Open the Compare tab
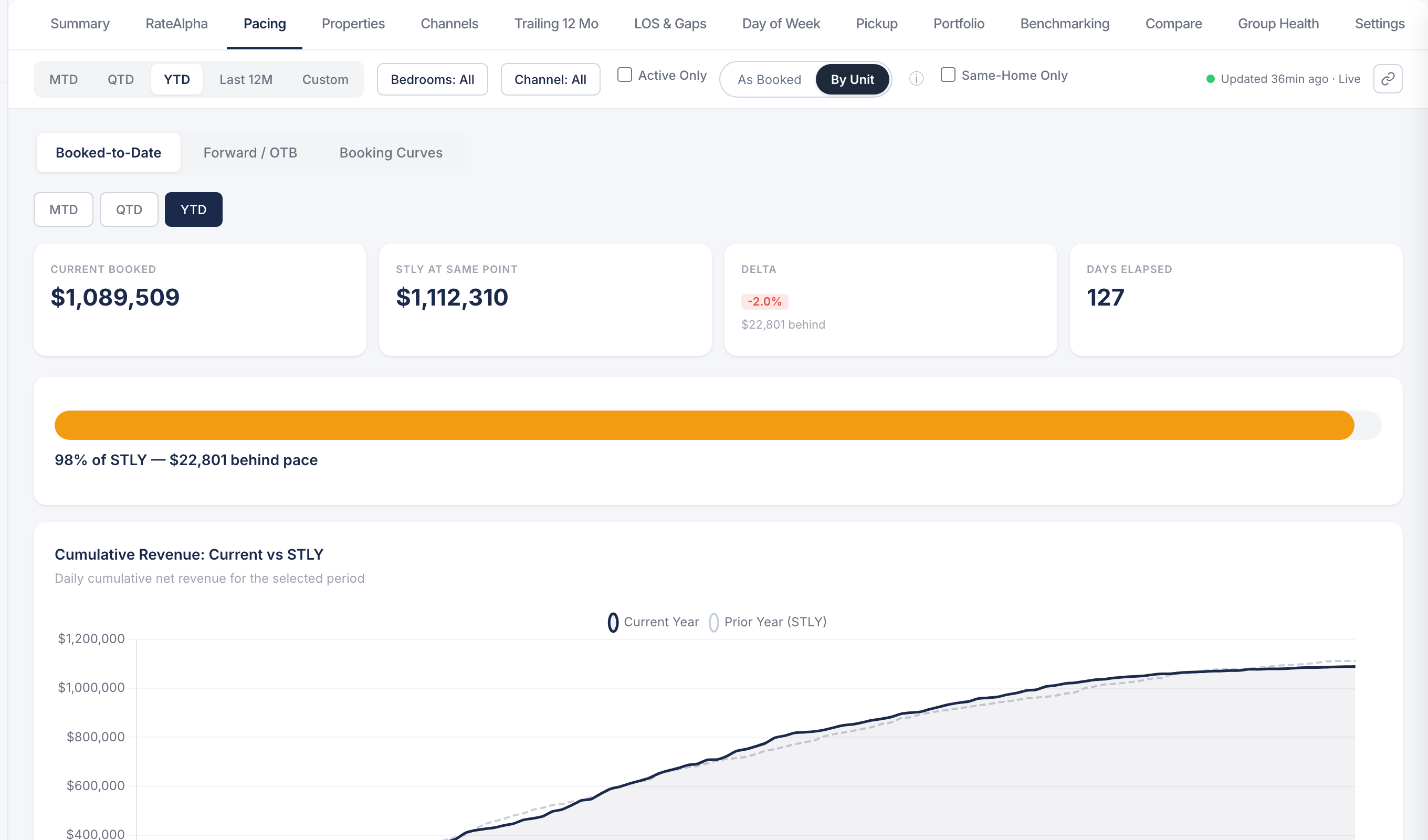Screen dimensions: 1428x840 point(1173,24)
